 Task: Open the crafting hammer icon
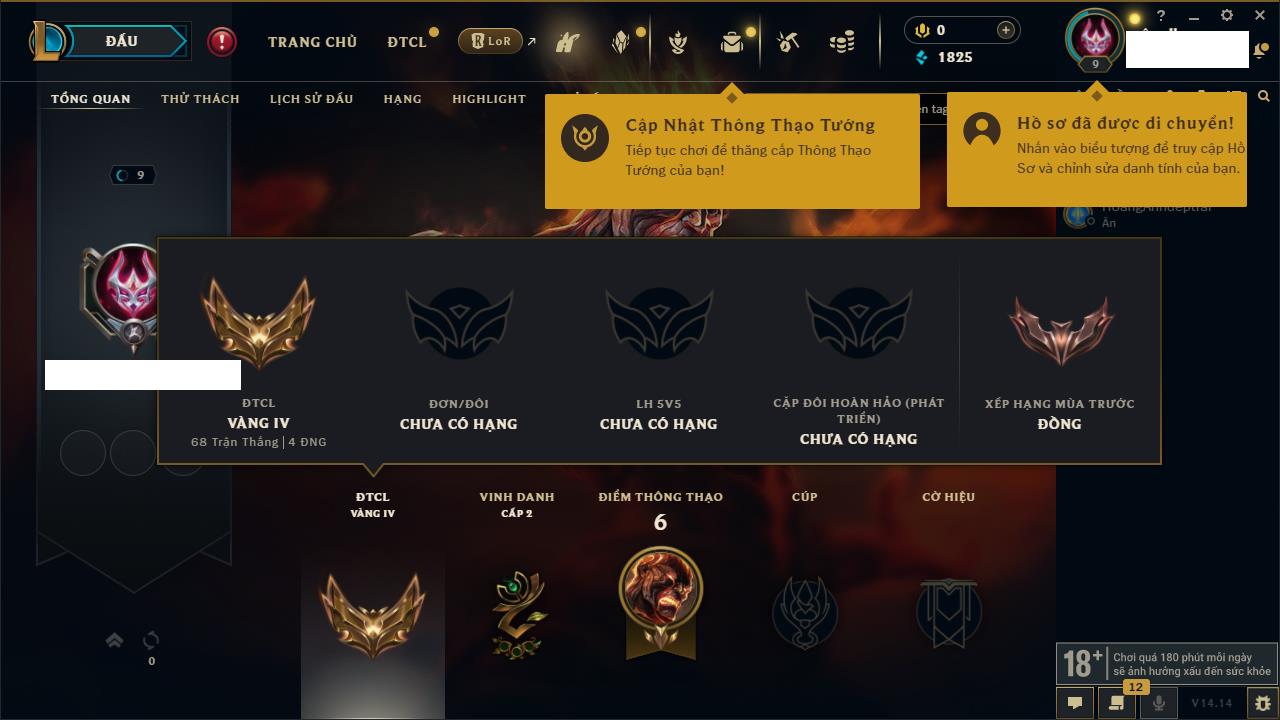[x=788, y=42]
